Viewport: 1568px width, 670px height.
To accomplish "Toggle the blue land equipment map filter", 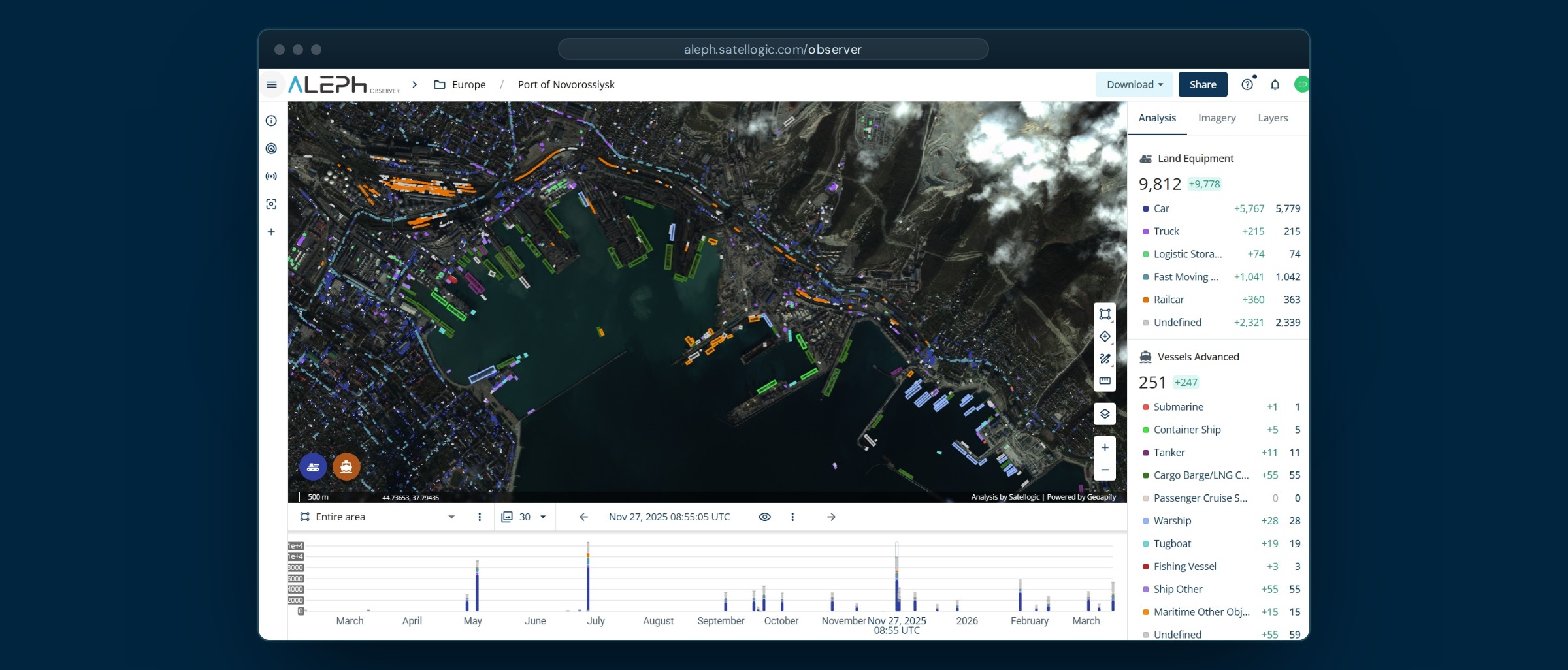I will tap(313, 467).
